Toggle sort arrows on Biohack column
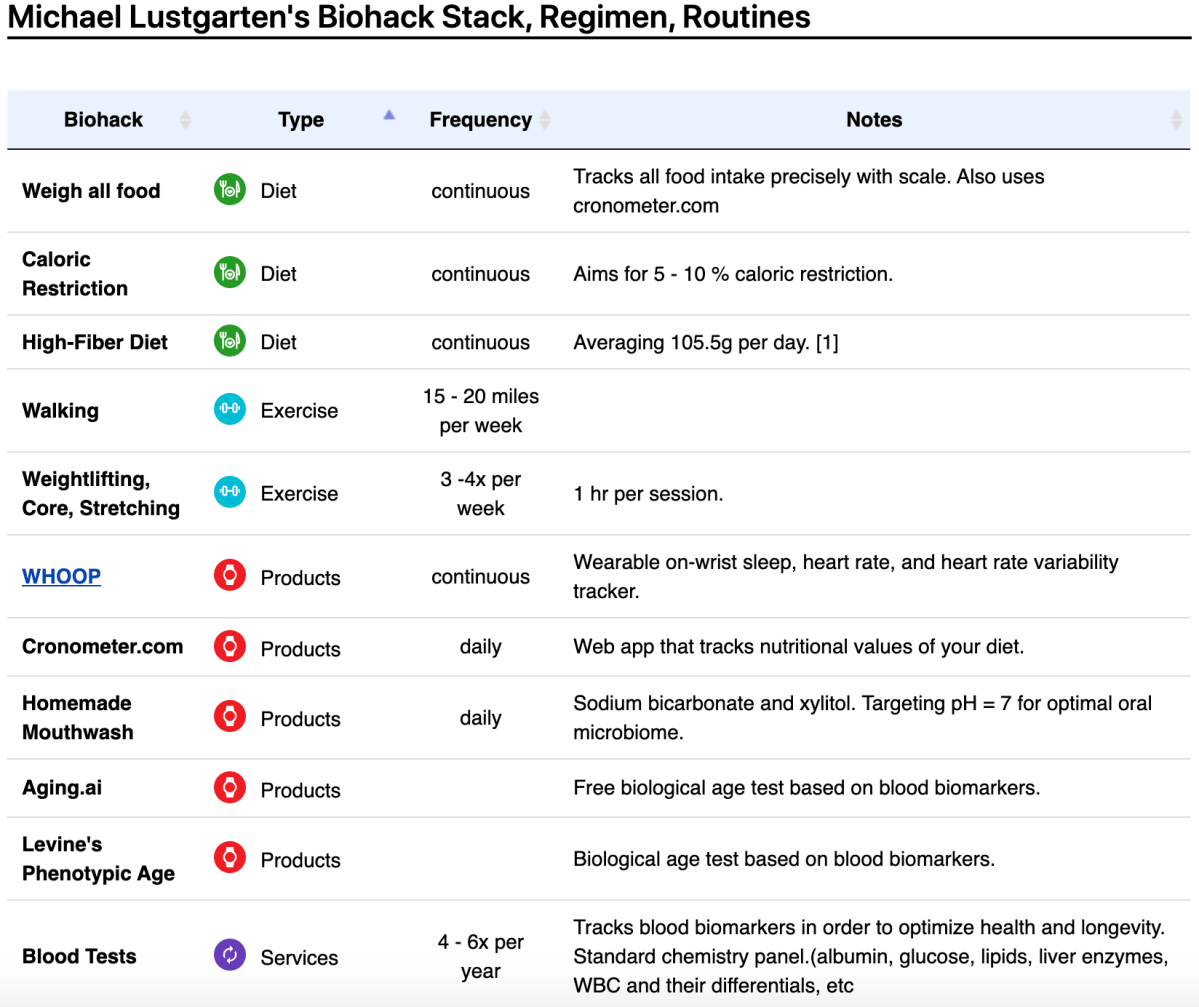Screen dimensions: 1199x1007 coord(185,120)
